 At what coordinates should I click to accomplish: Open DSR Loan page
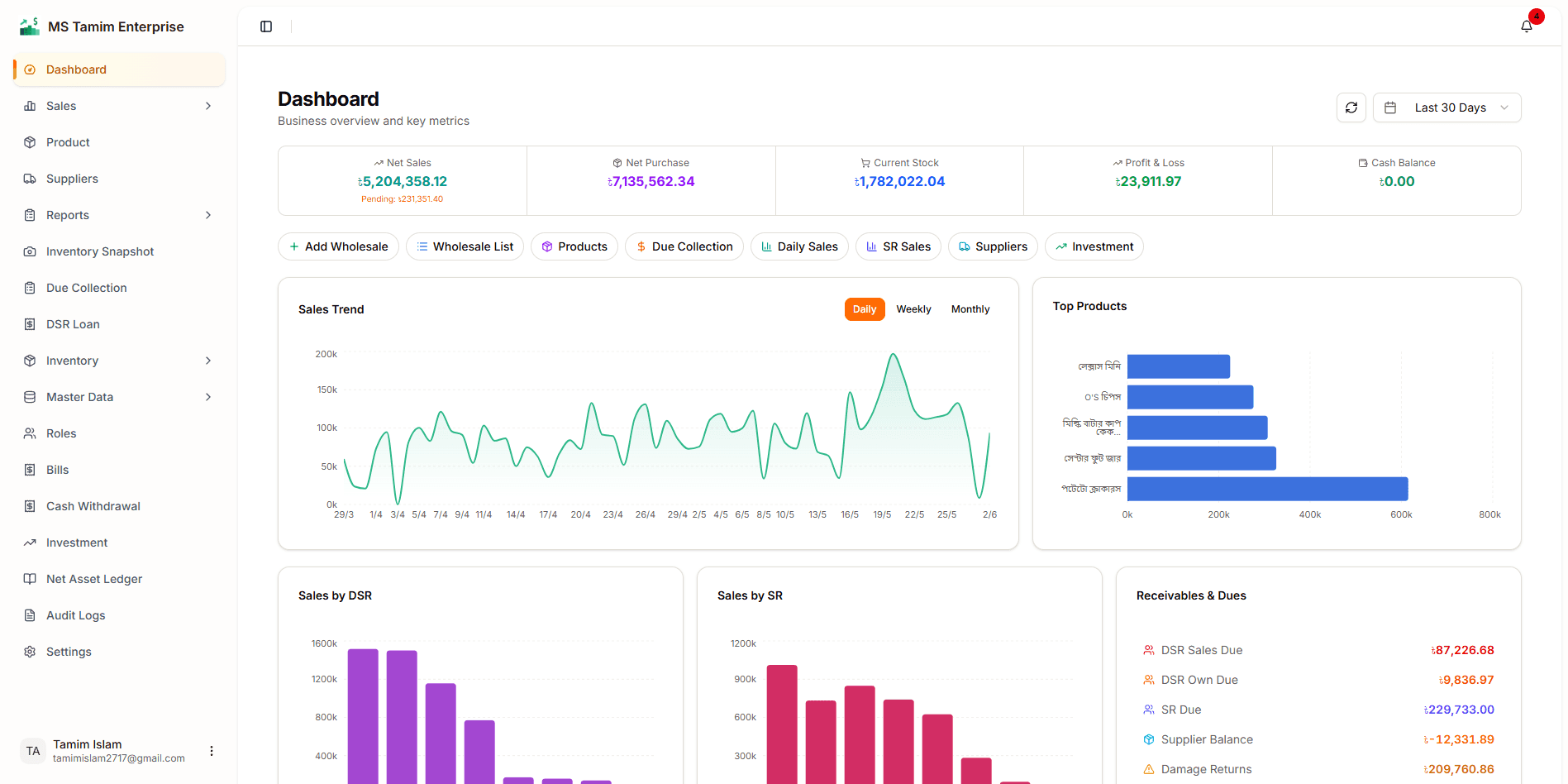tap(119, 324)
